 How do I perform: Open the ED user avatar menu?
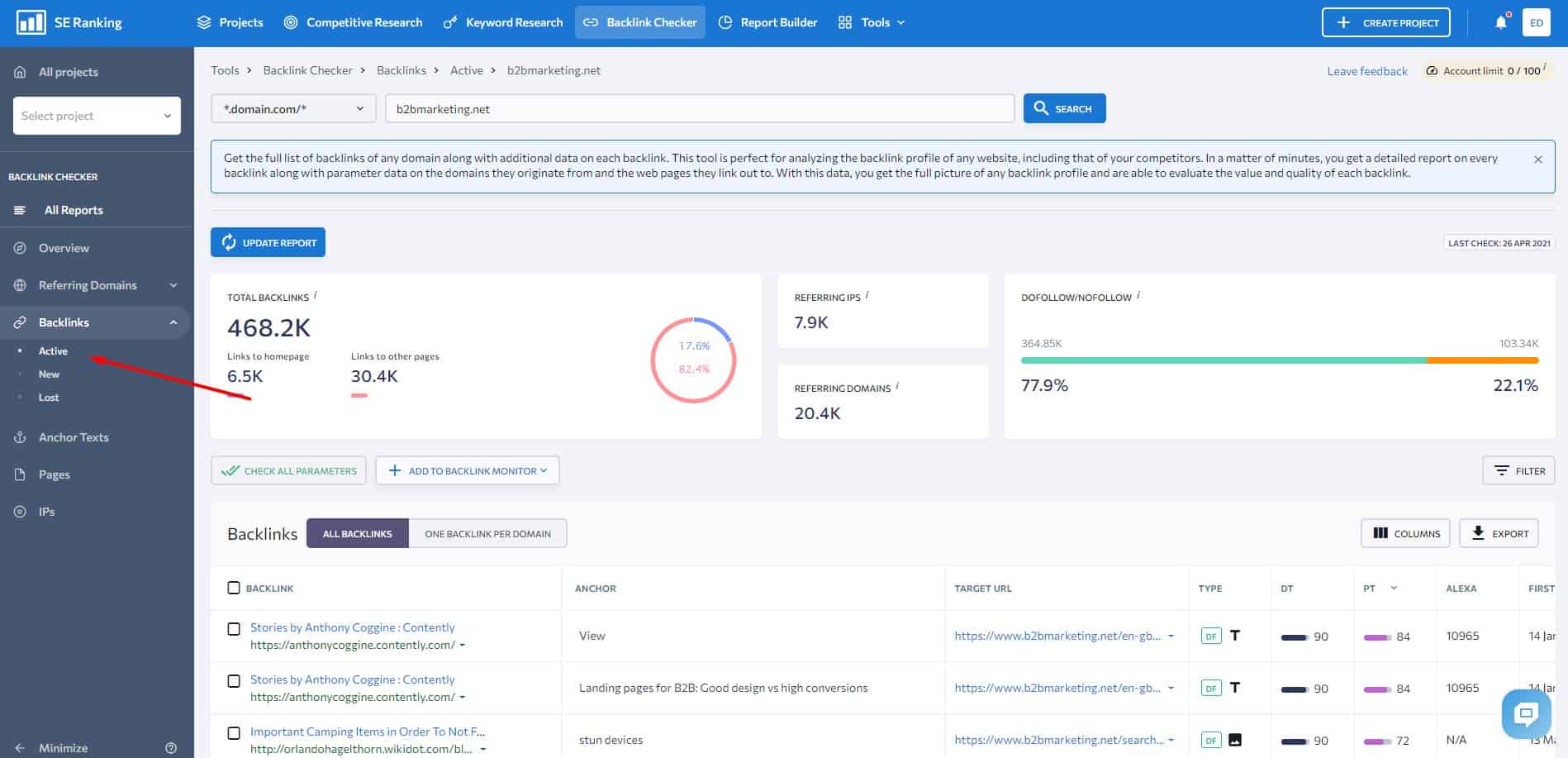[1536, 22]
